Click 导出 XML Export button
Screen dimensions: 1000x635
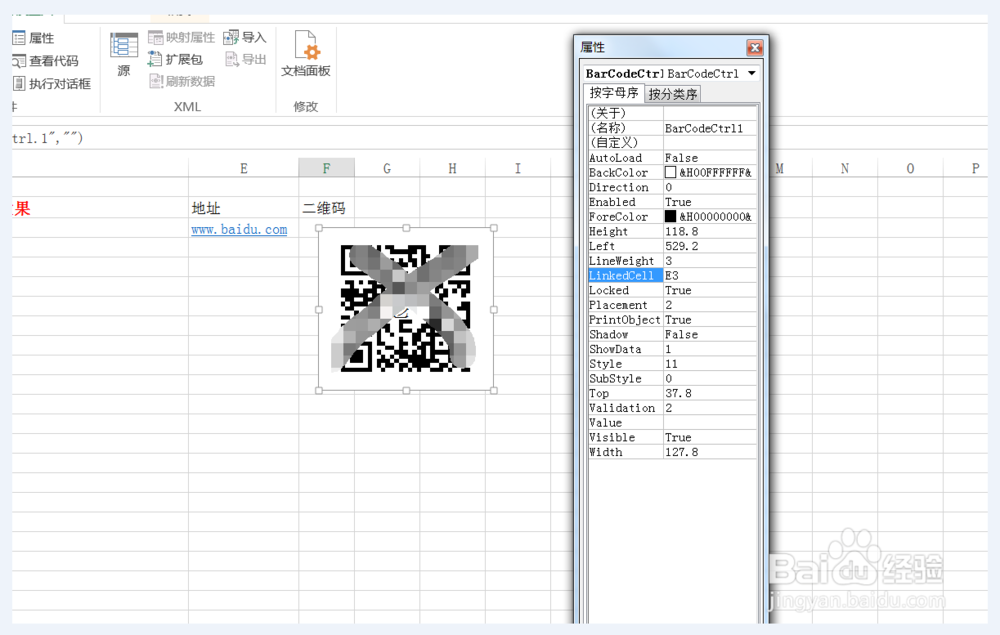[x=245, y=59]
